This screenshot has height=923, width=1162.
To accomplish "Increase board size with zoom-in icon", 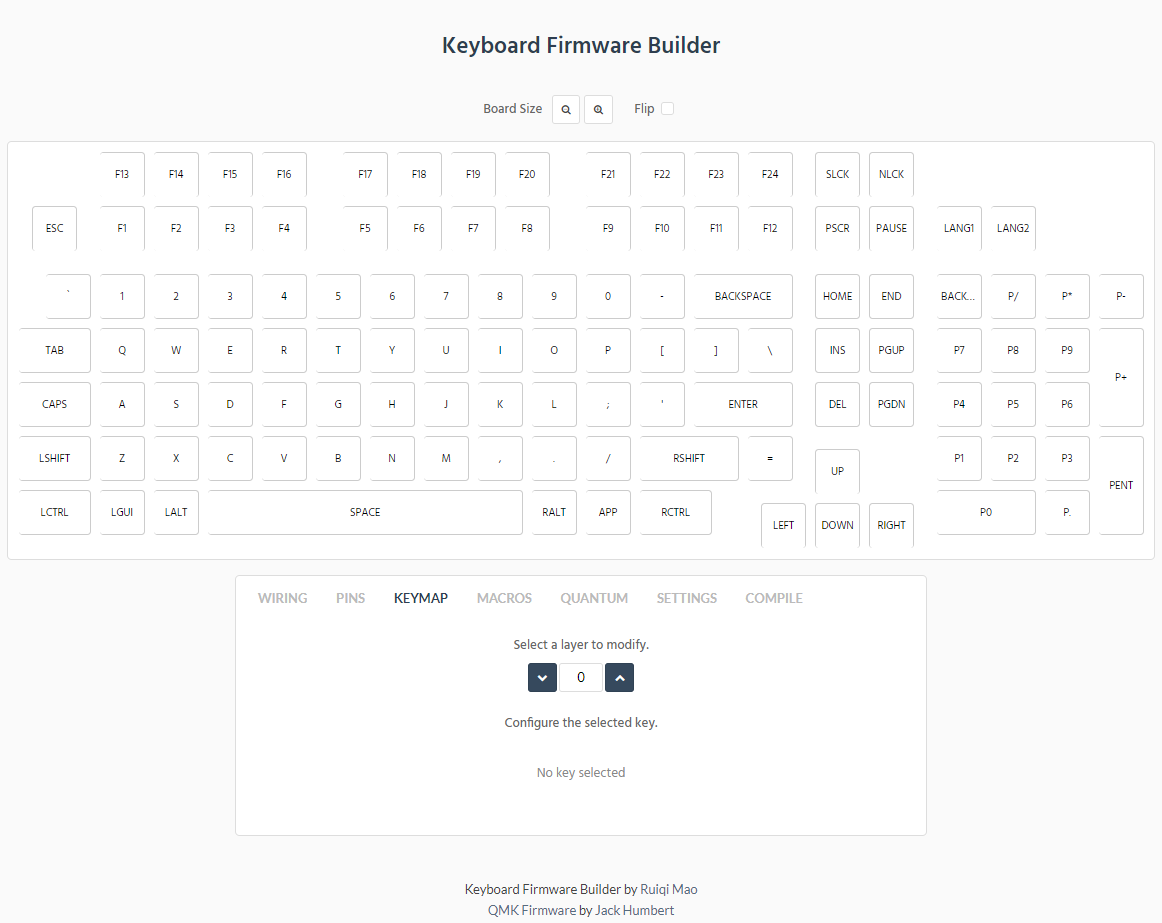I will pyautogui.click(x=598, y=110).
